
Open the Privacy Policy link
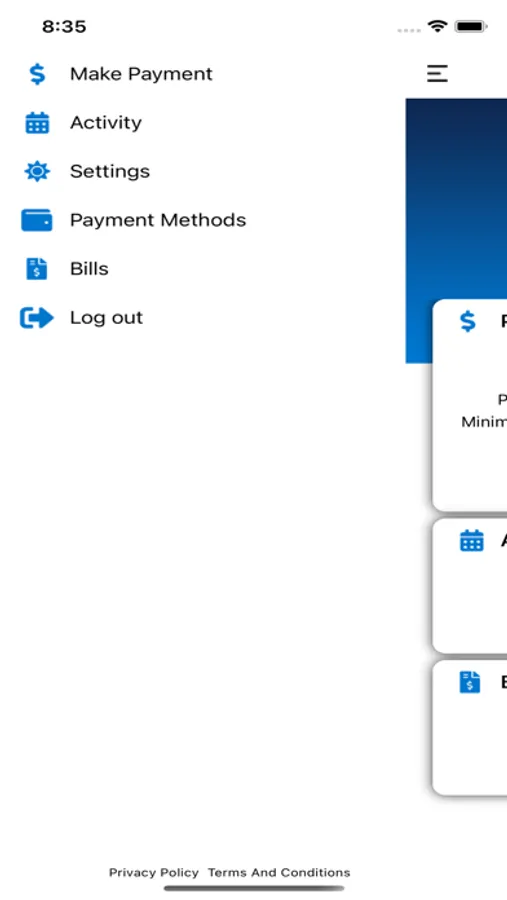tap(153, 872)
